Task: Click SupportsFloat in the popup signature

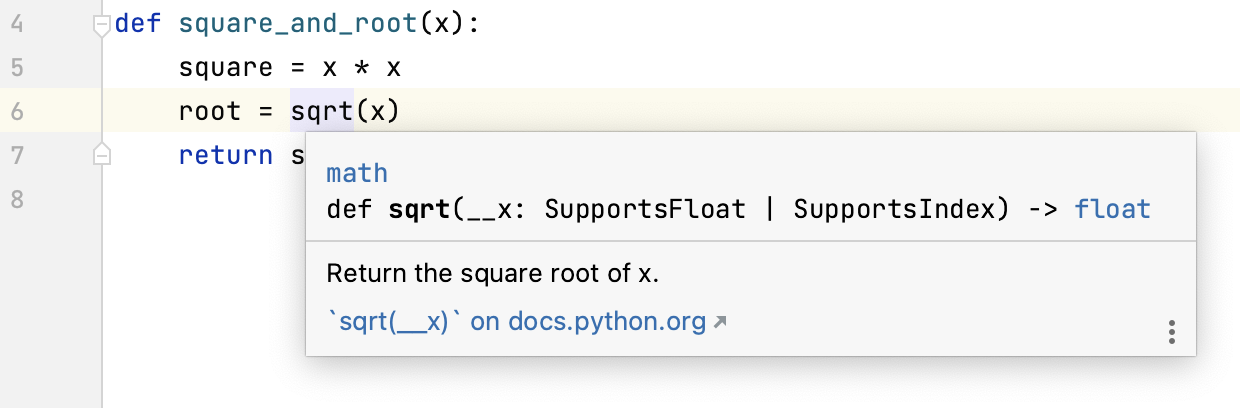Action: pyautogui.click(x=645, y=209)
